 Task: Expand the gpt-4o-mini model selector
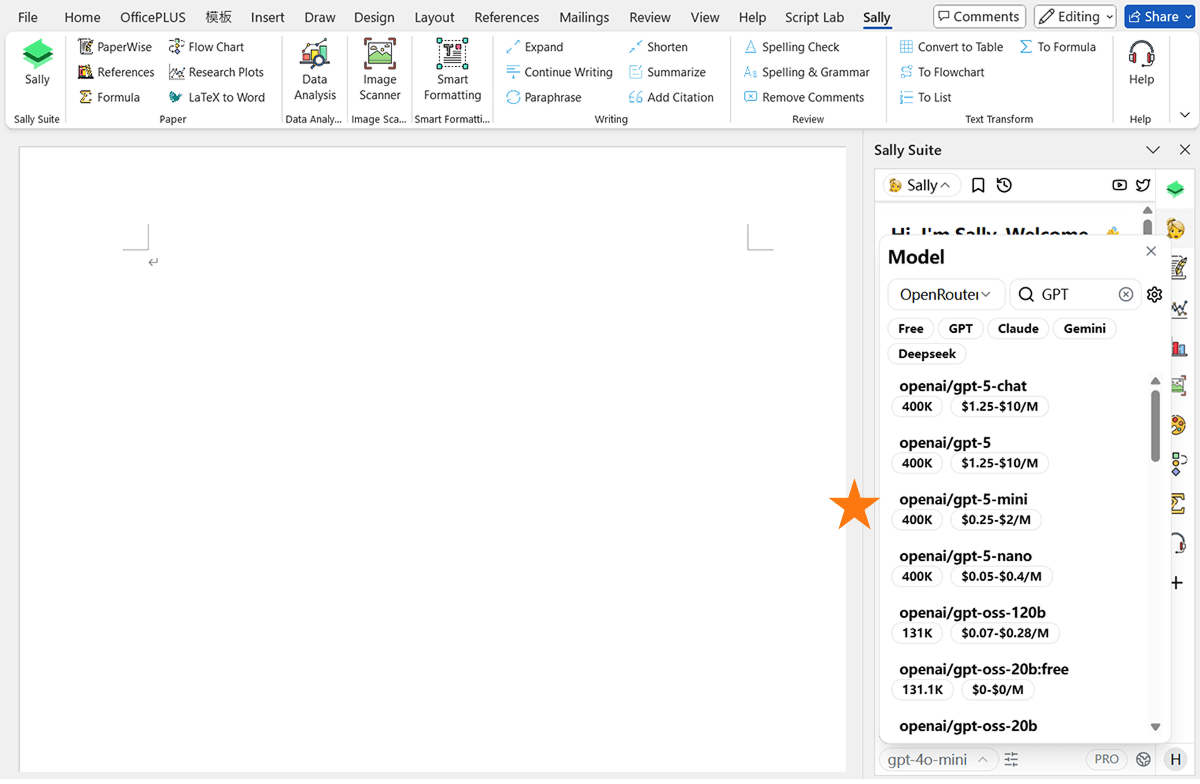click(x=938, y=759)
